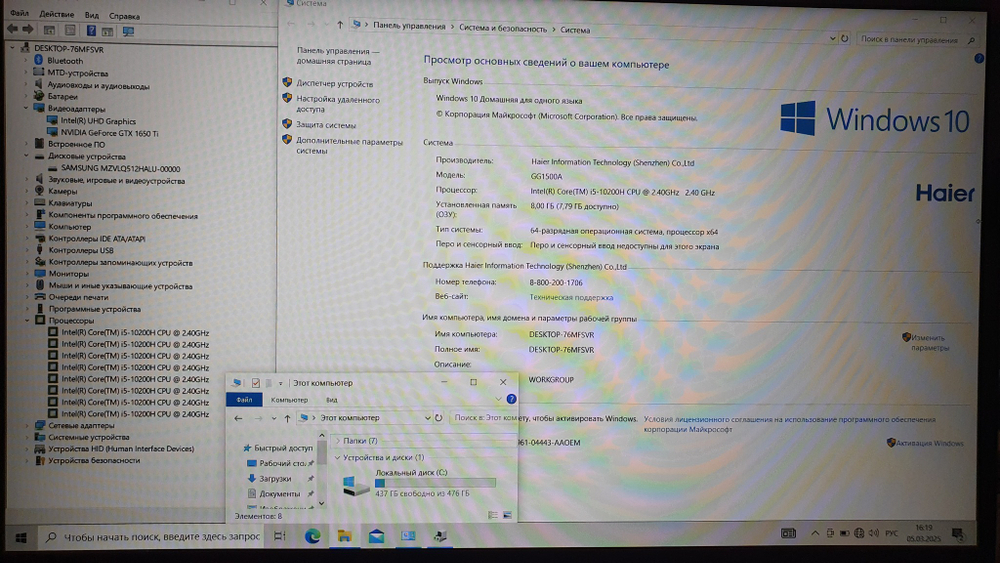Select Очереди печати category
This screenshot has width=1000, height=563.
pyautogui.click(x=78, y=297)
